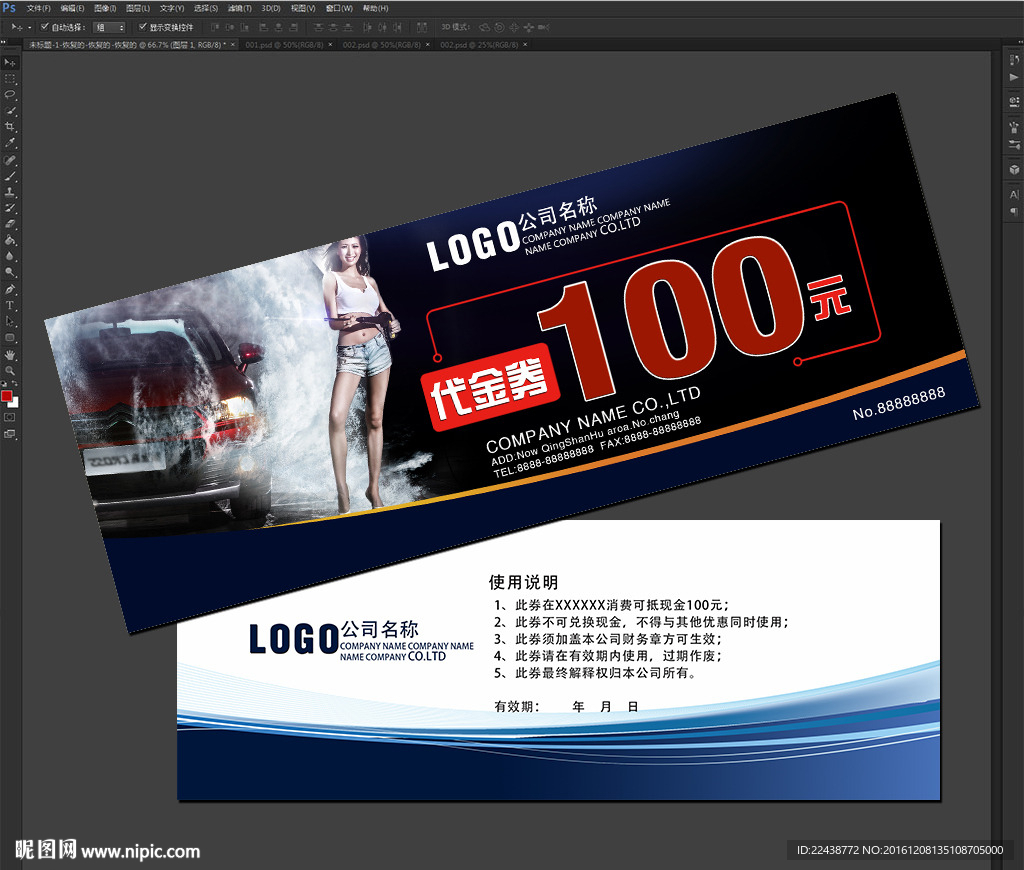Select the Clone Stamp tool
Image resolution: width=1024 pixels, height=870 pixels.
click(x=10, y=192)
